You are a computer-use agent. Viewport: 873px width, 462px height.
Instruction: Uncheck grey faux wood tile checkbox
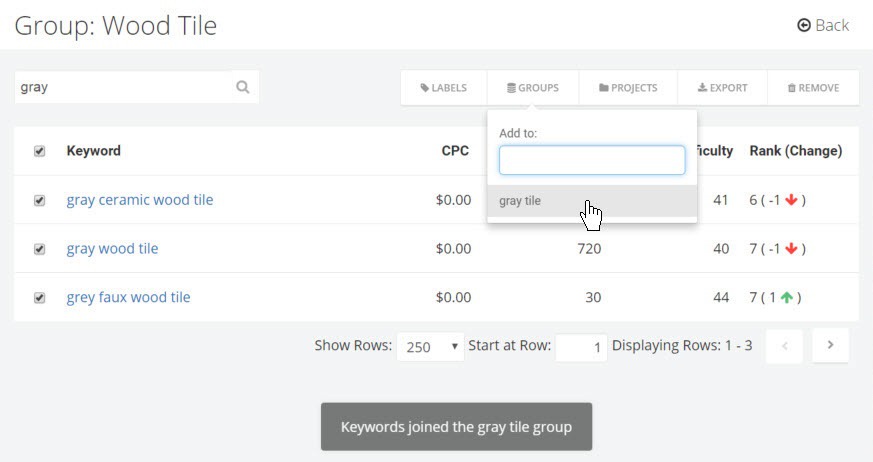(x=40, y=298)
